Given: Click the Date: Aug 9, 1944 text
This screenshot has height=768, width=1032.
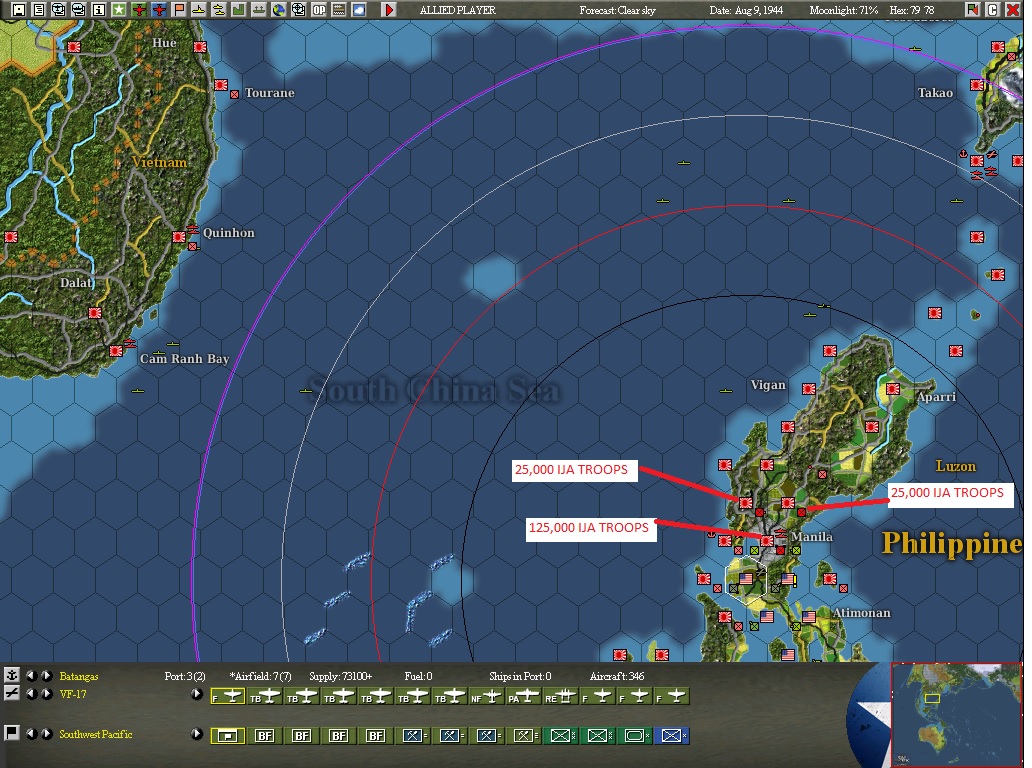Looking at the screenshot, I should [746, 10].
